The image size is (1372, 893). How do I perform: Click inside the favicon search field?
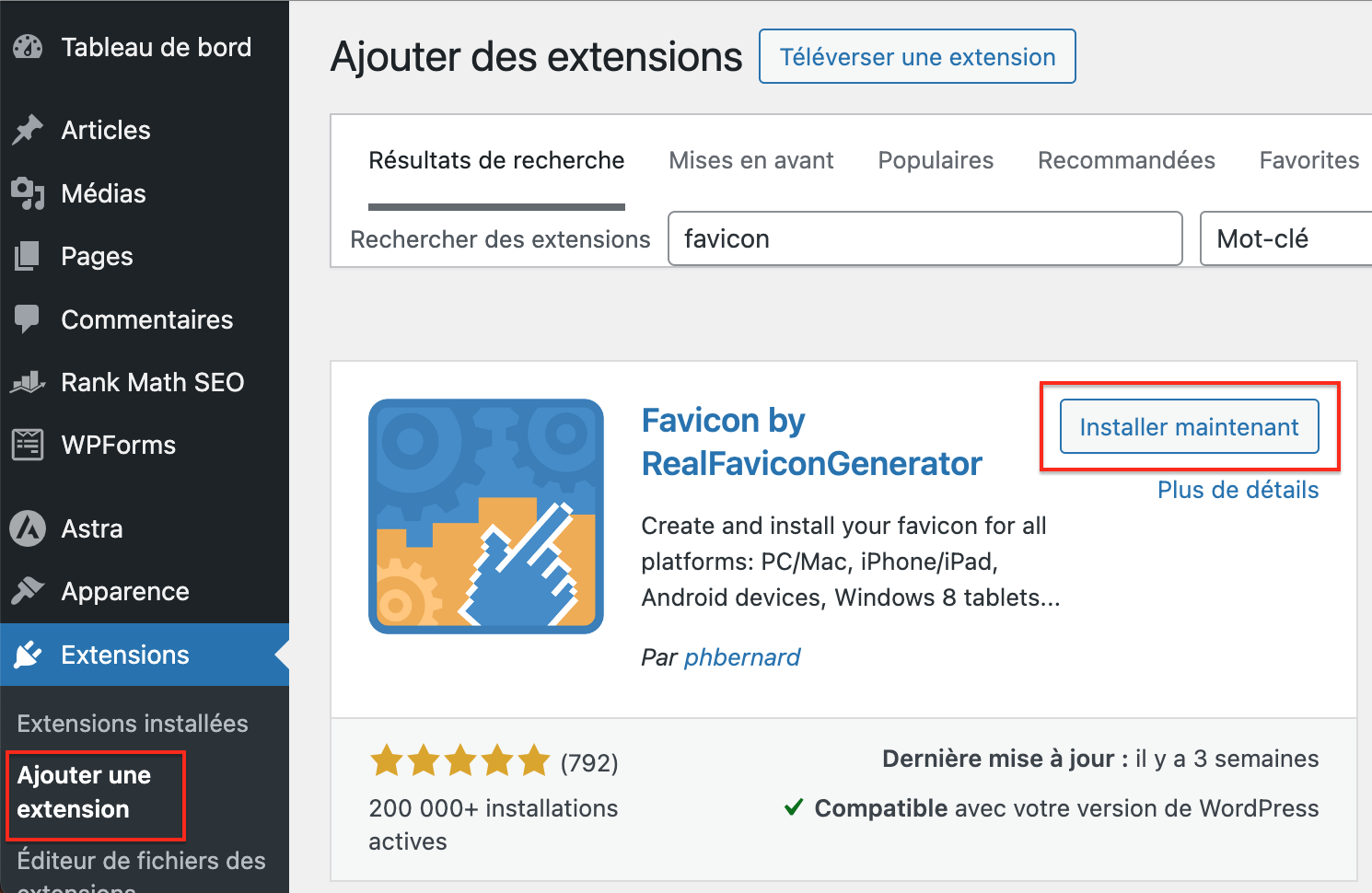pyautogui.click(x=924, y=238)
